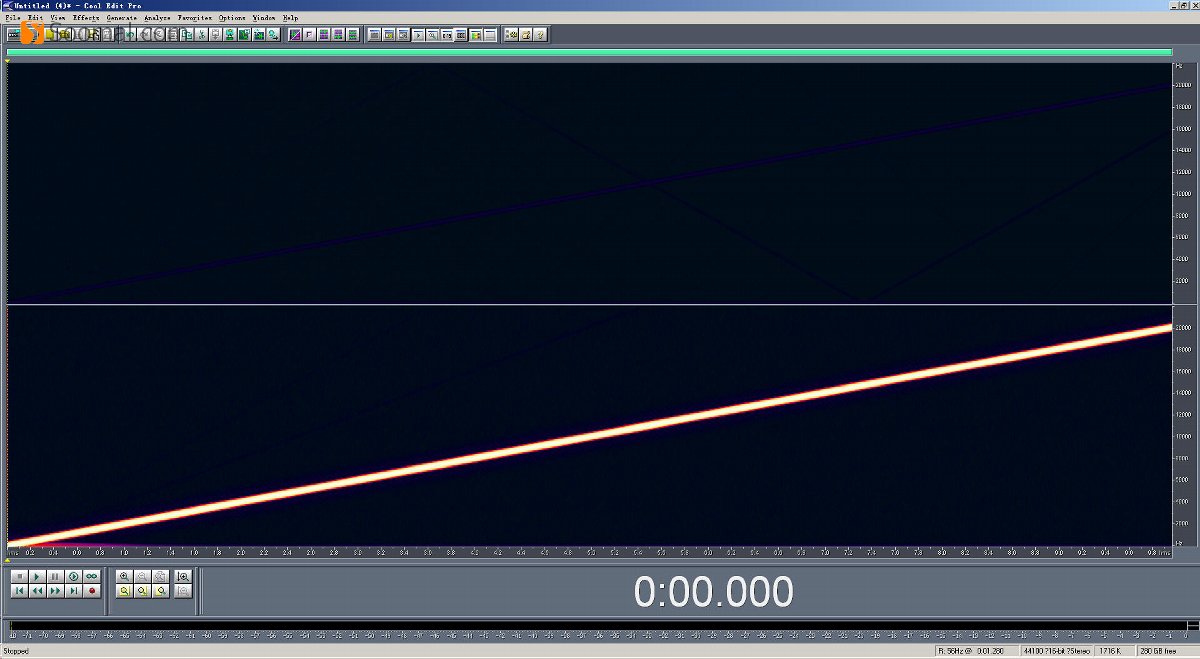Click the large time display 0:00.000
The image size is (1200, 659).
pyautogui.click(x=713, y=592)
